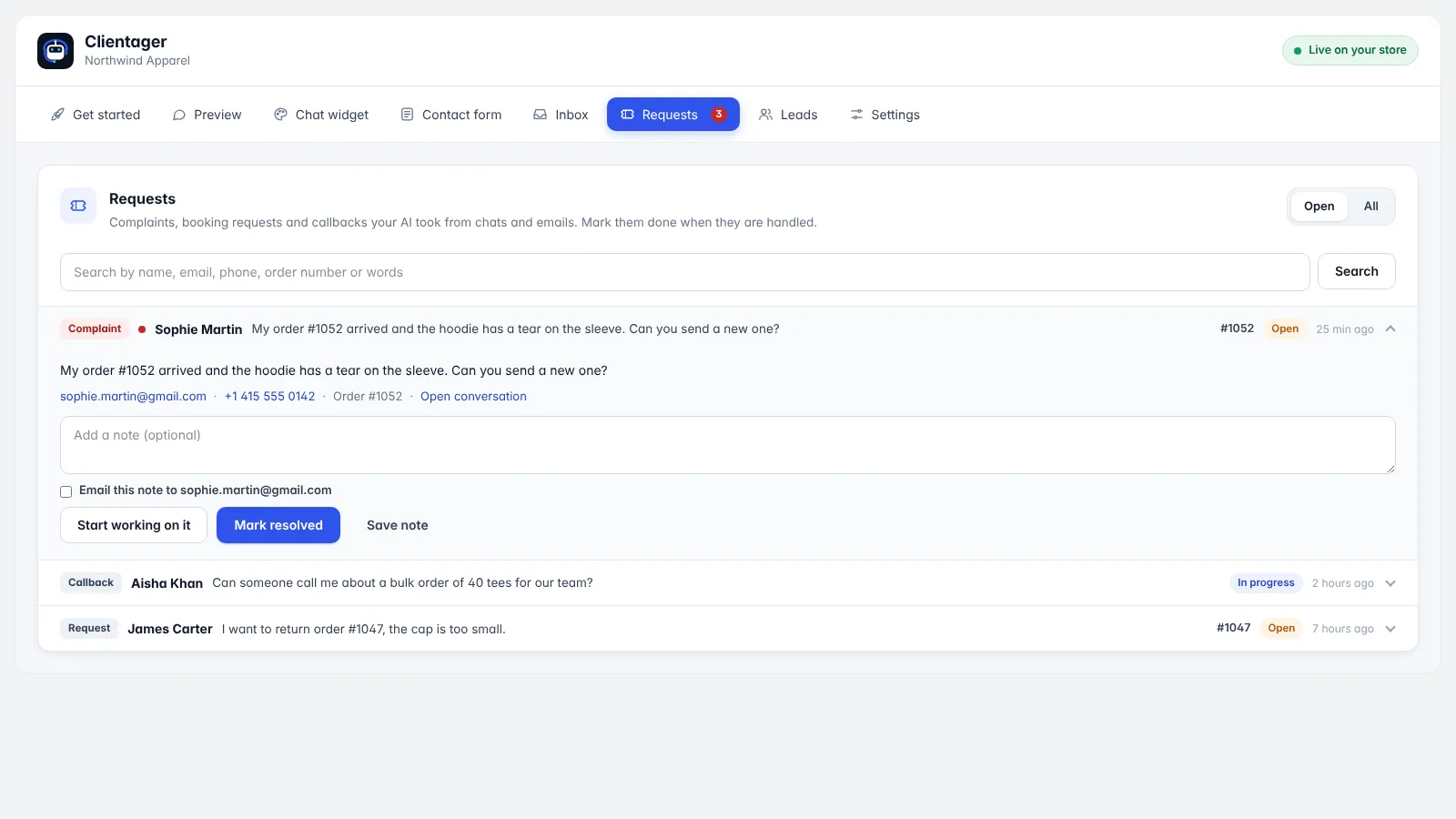
Task: Open the Chat widget tab
Action: tap(321, 115)
